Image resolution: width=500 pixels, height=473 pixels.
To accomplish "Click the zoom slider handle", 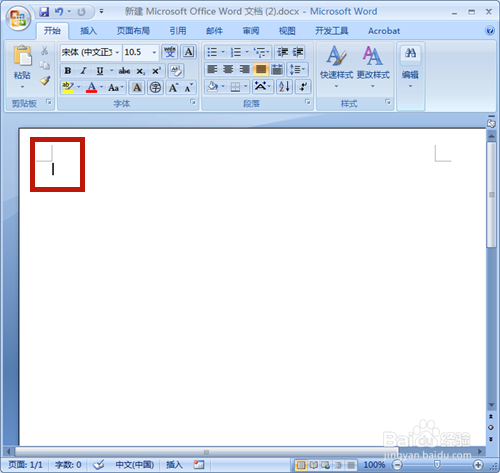I will click(x=437, y=464).
